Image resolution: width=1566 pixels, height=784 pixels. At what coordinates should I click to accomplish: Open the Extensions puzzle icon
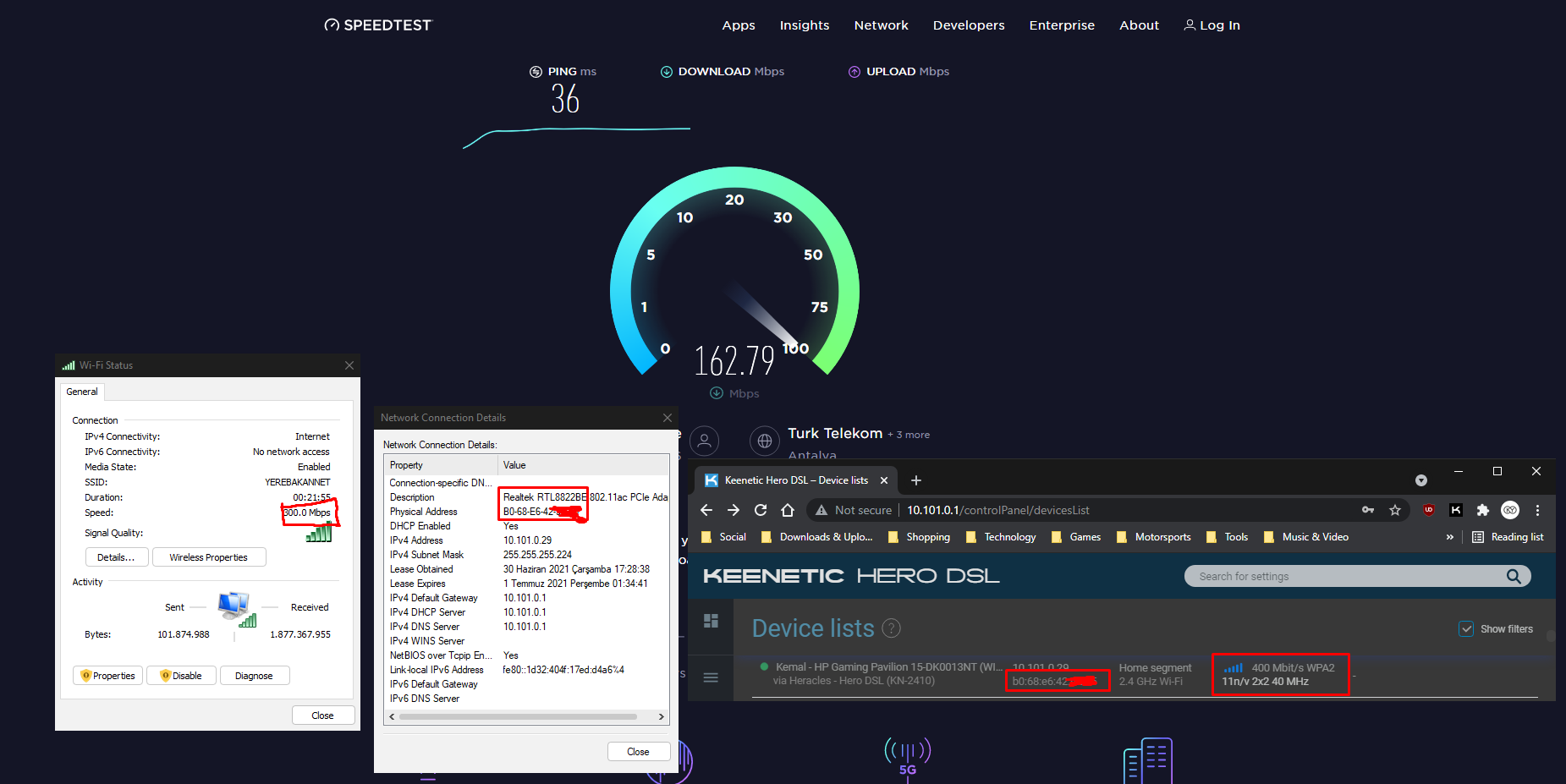[x=1483, y=510]
